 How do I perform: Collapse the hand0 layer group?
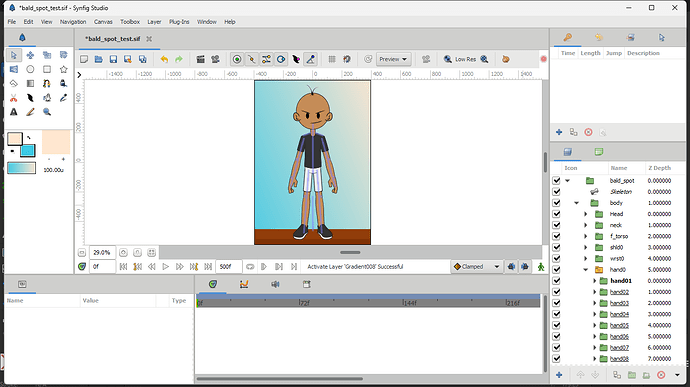tap(586, 269)
